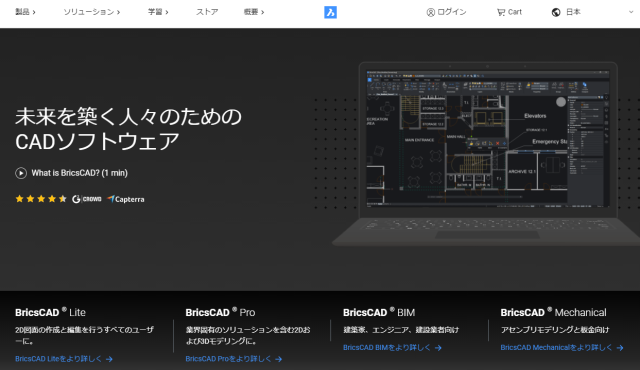Click the globe language icon

[x=556, y=12]
